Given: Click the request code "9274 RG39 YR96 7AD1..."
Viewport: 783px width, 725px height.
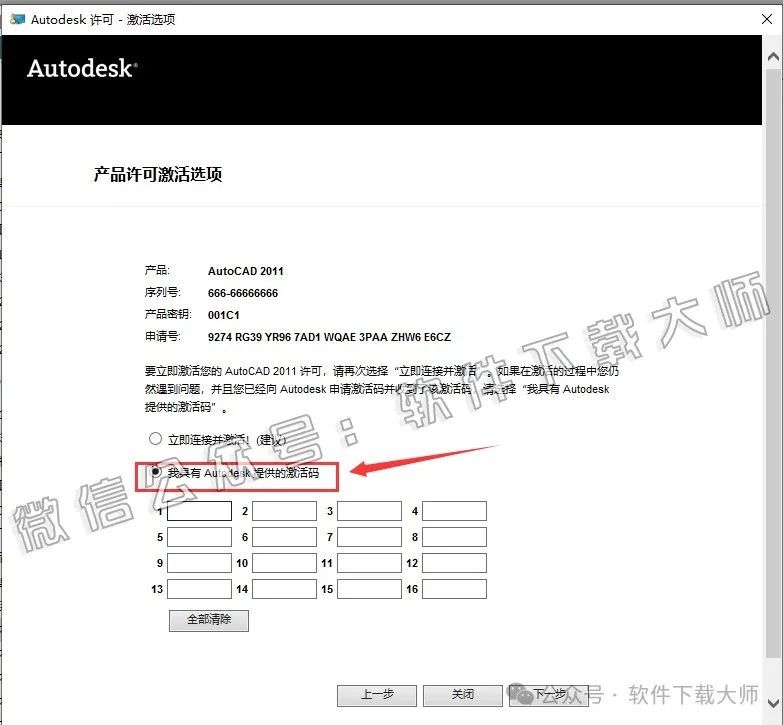Looking at the screenshot, I should click(329, 337).
